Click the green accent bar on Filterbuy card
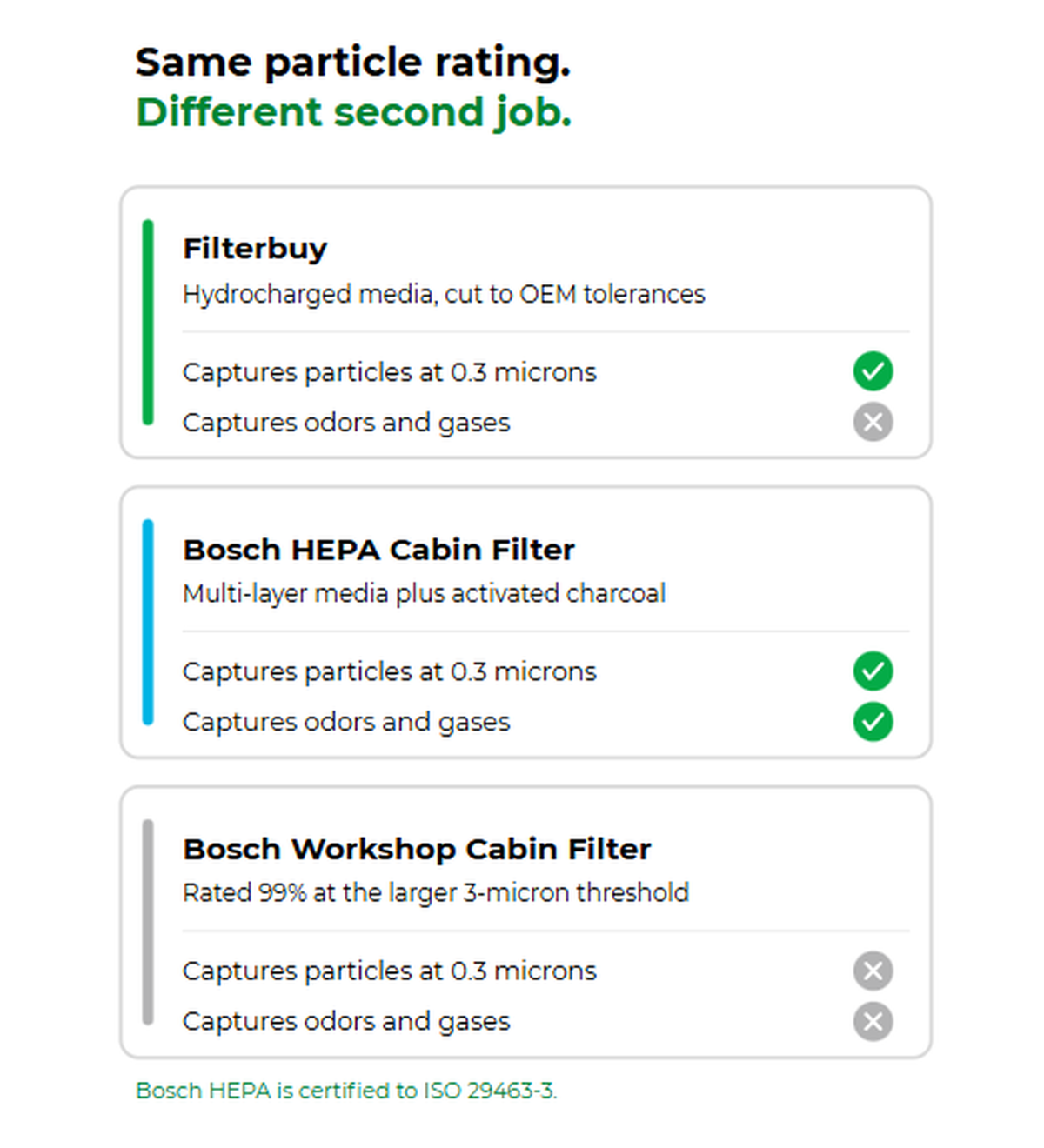Screen dimensions: 1044x1148 [148, 323]
